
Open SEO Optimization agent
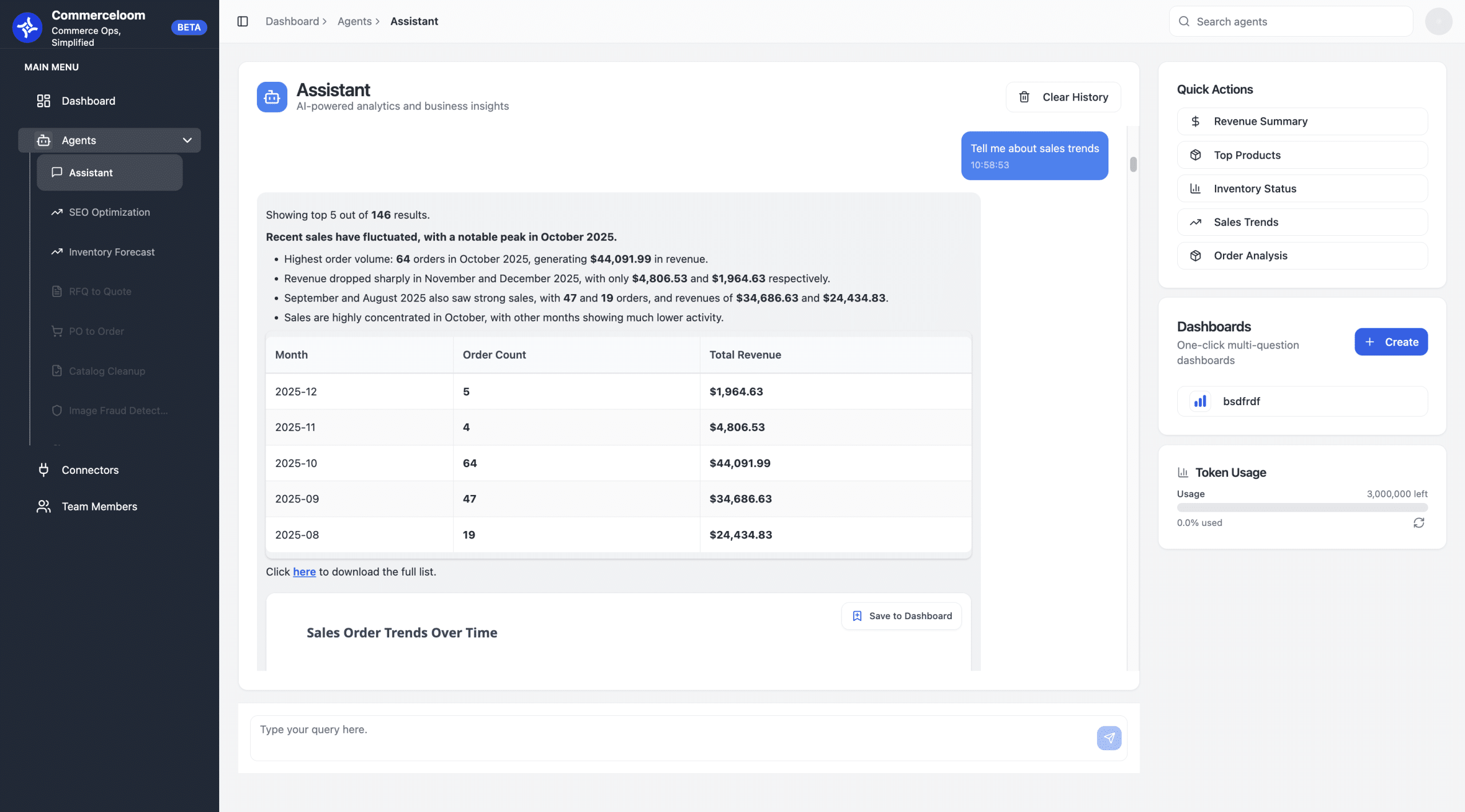[x=109, y=212]
